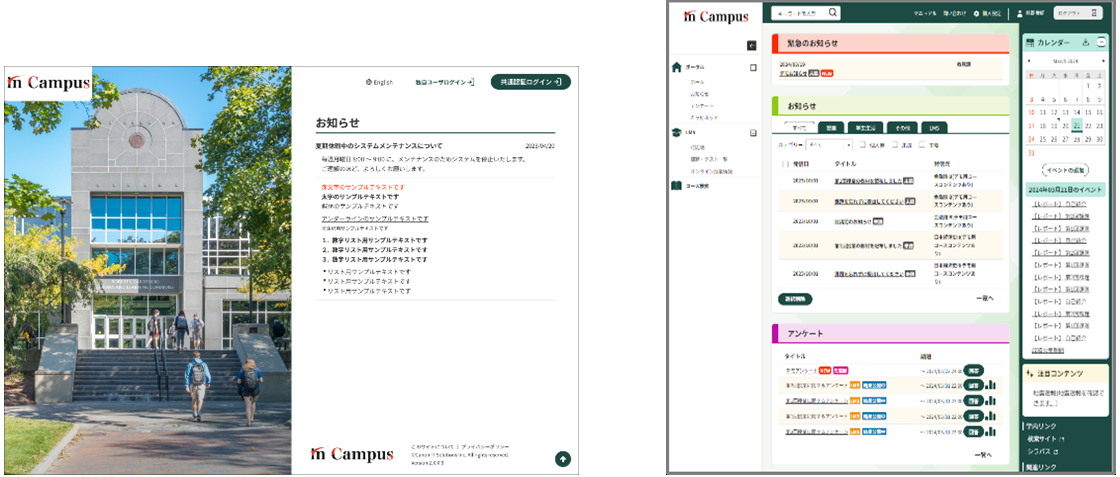Collapse the ポータル menu section toggle
Viewport: 1120px width, 477px height.
point(752,67)
